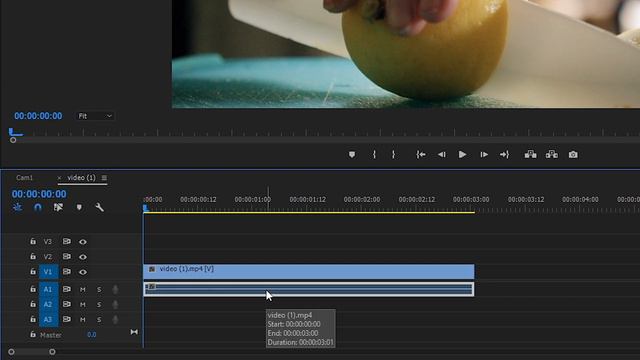Mute track A1

click(83, 289)
